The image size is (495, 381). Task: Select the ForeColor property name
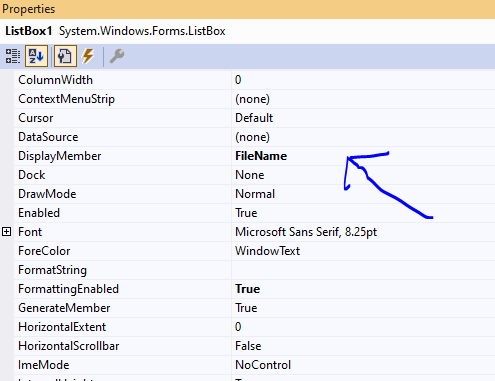pos(44,251)
